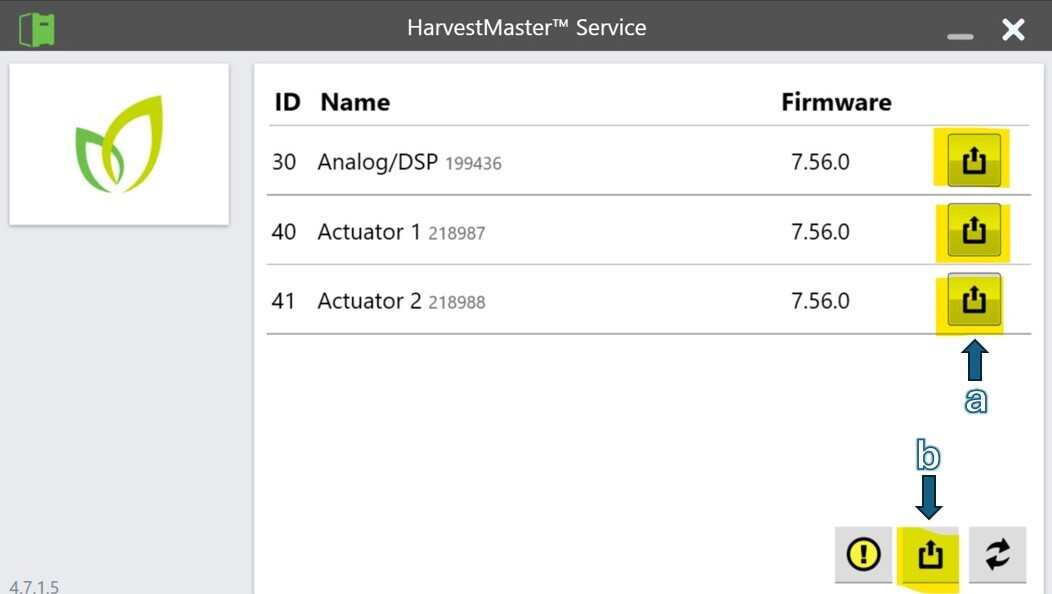Click the green app icon in the title bar
The image size is (1052, 594).
click(37, 28)
